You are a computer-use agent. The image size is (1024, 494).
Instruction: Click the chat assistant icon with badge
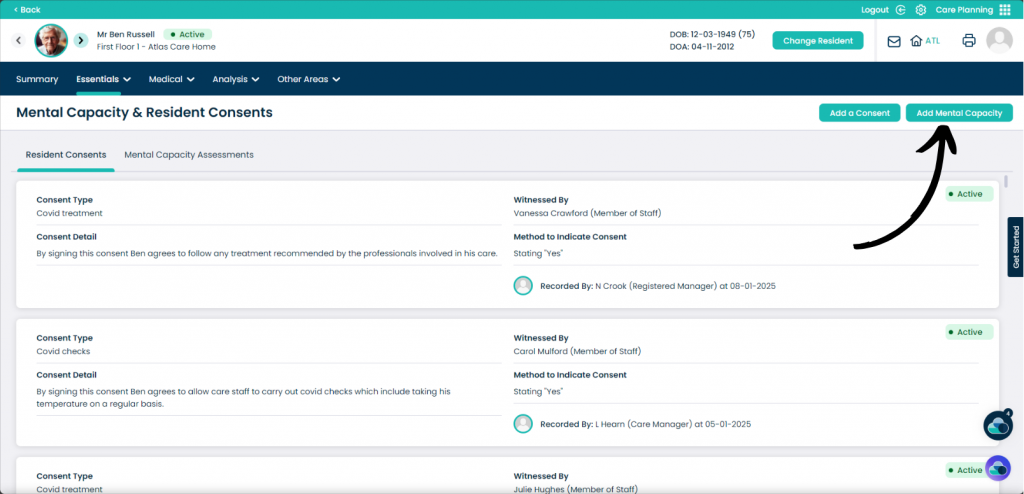998,425
